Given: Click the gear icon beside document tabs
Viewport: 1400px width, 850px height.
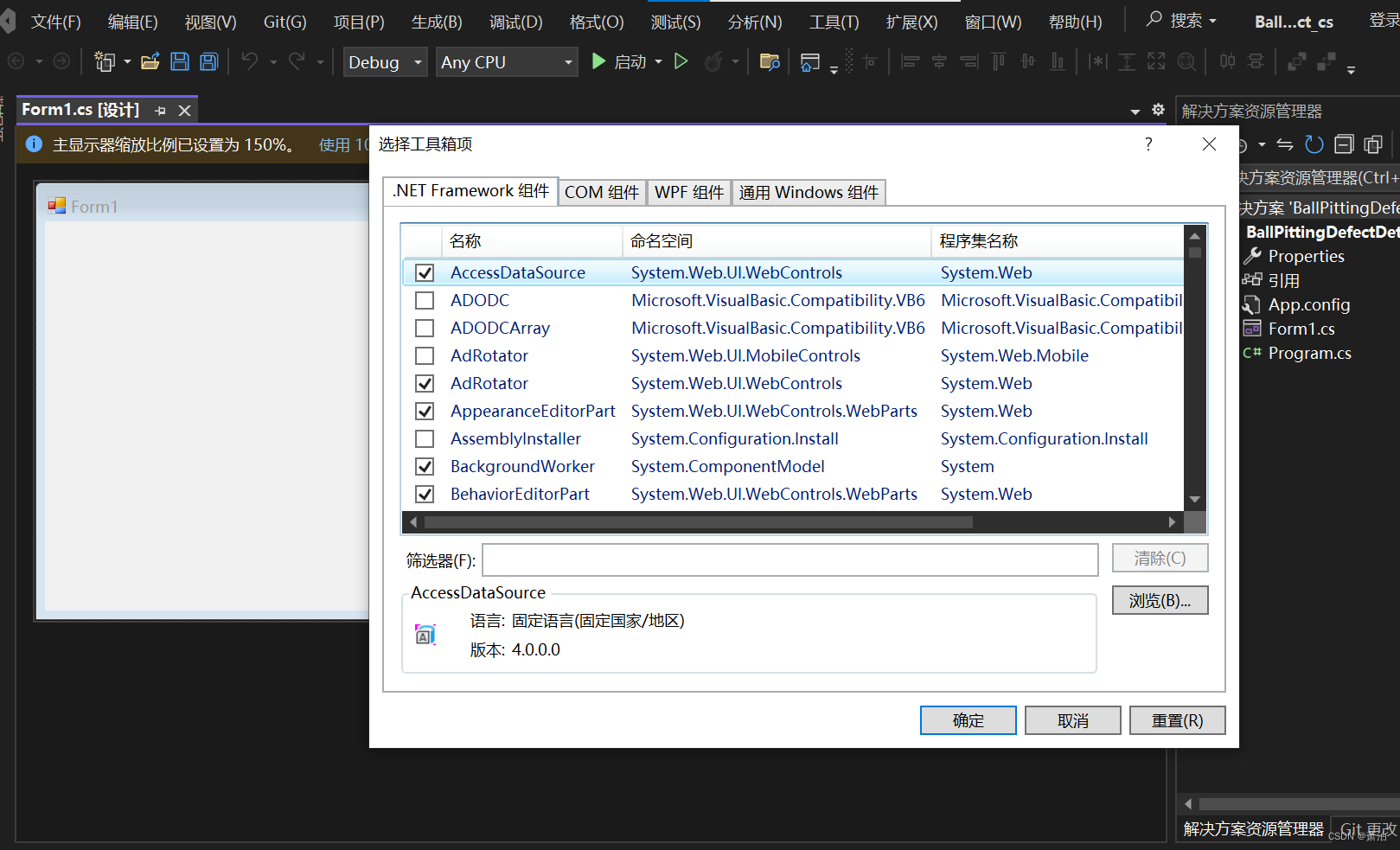Looking at the screenshot, I should 1158,110.
